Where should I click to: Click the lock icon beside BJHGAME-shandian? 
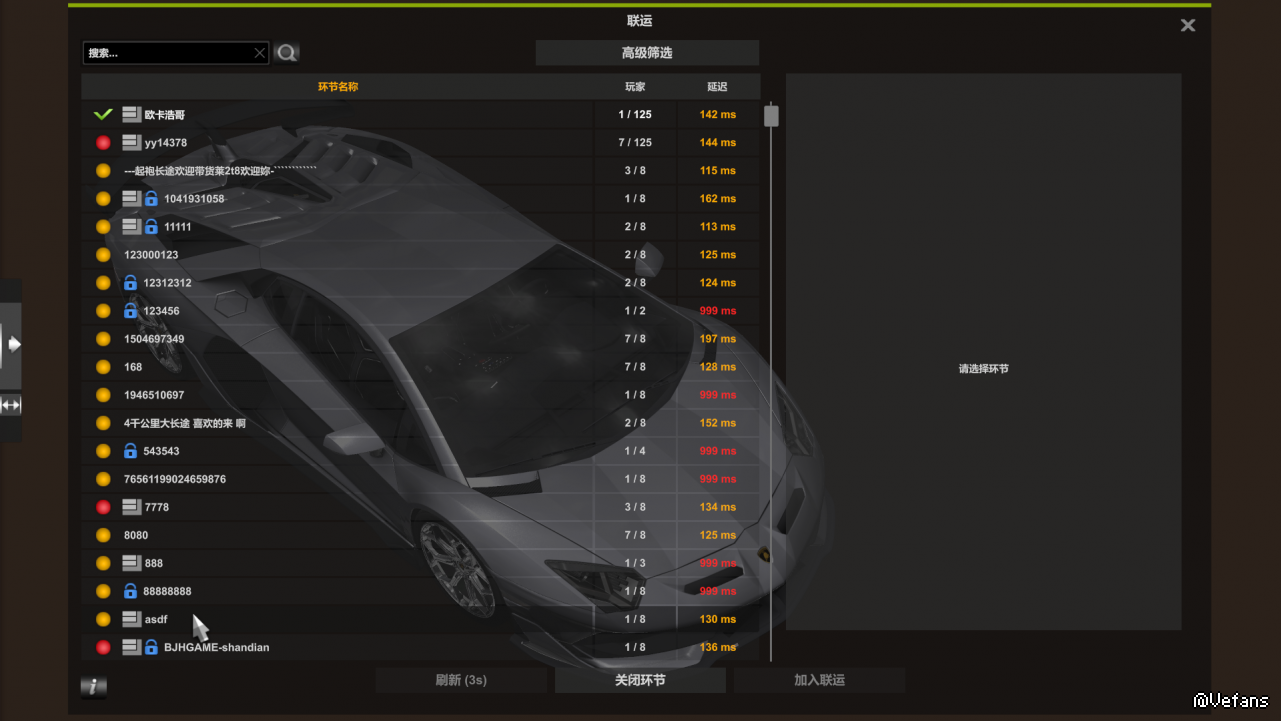[x=152, y=647]
